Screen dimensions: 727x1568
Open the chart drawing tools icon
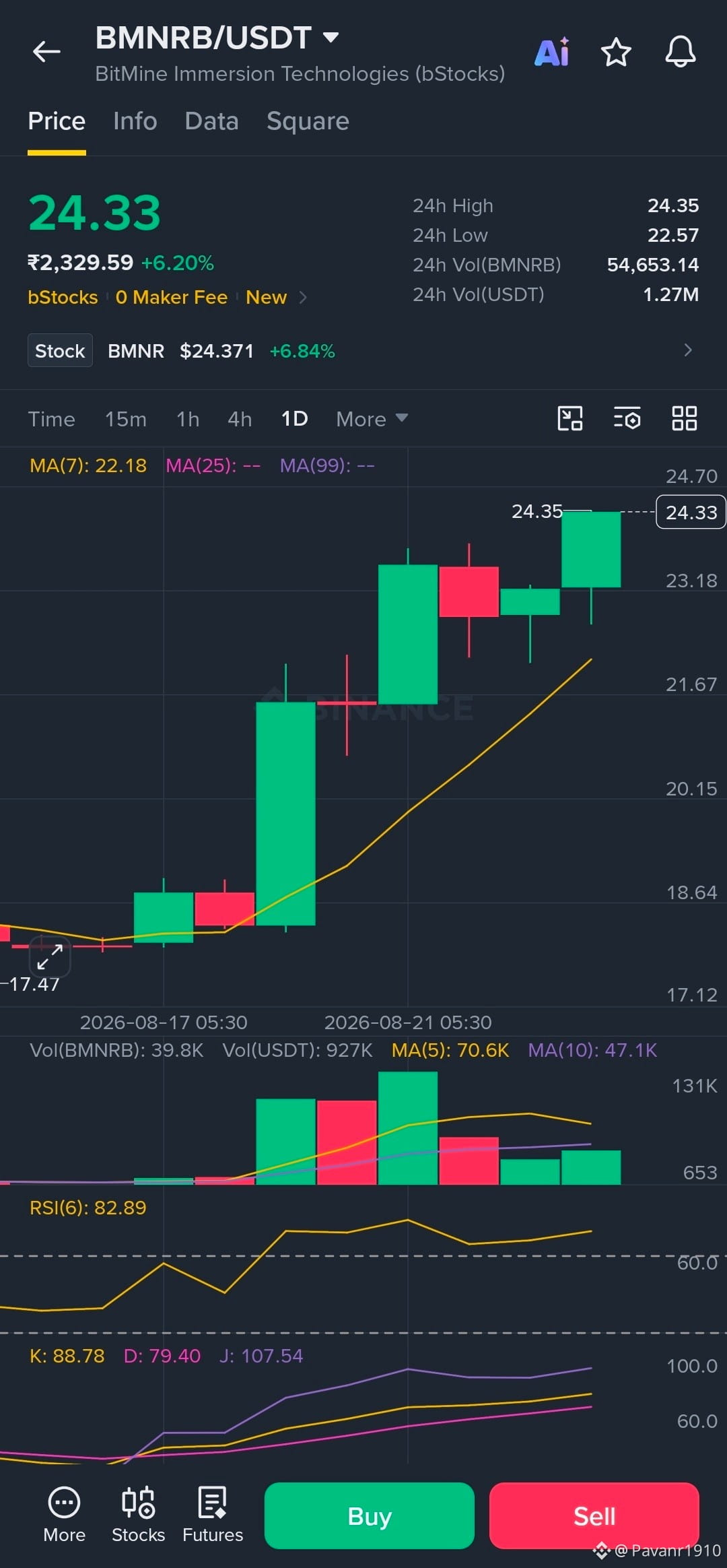pyautogui.click(x=570, y=418)
